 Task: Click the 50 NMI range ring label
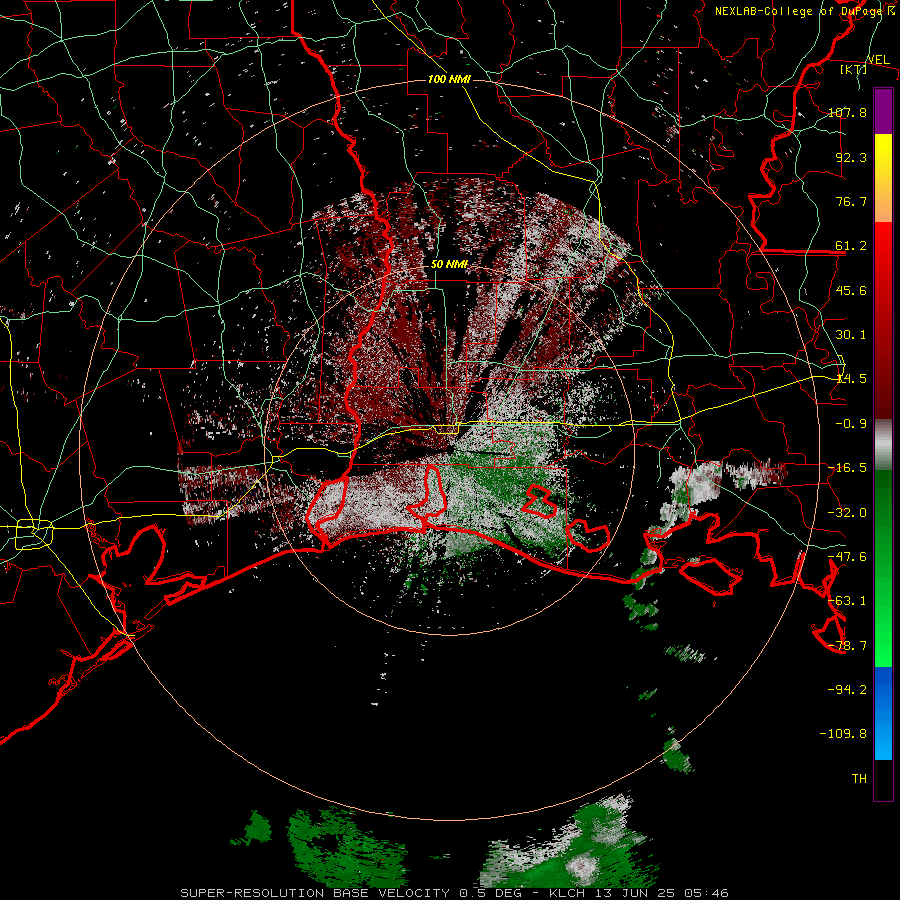click(x=449, y=264)
